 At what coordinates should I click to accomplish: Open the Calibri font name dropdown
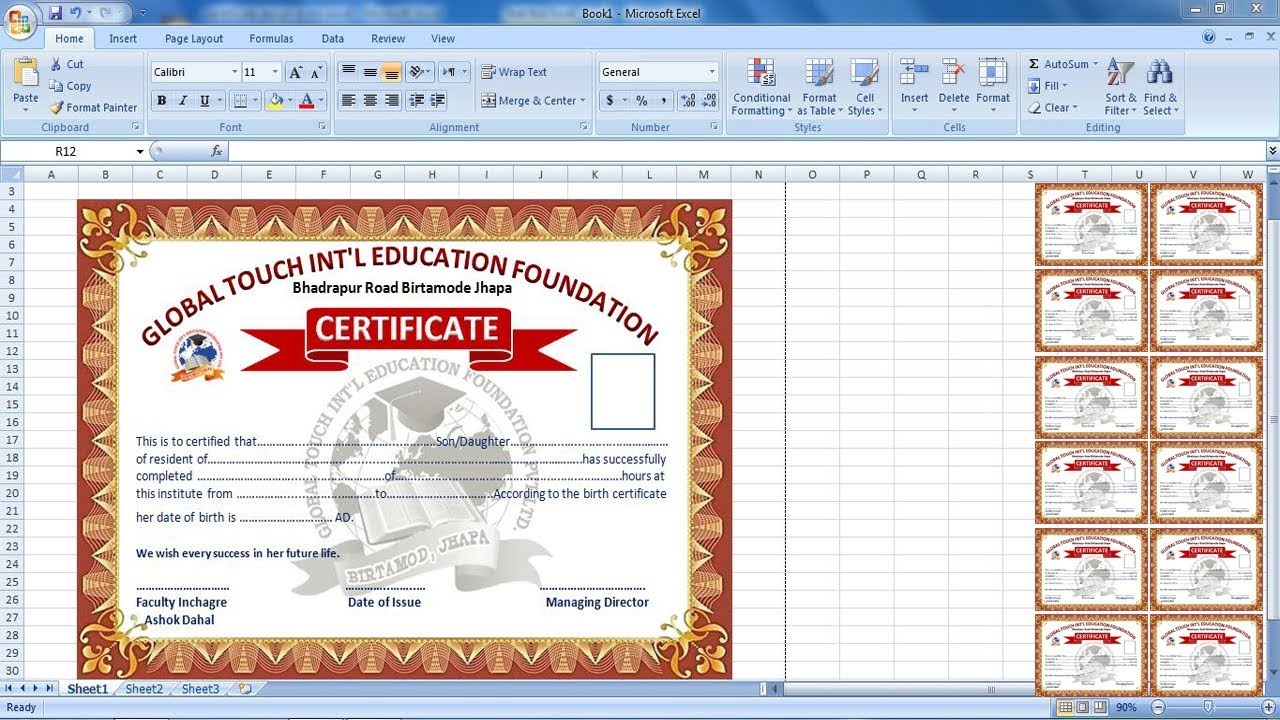pyautogui.click(x=235, y=72)
